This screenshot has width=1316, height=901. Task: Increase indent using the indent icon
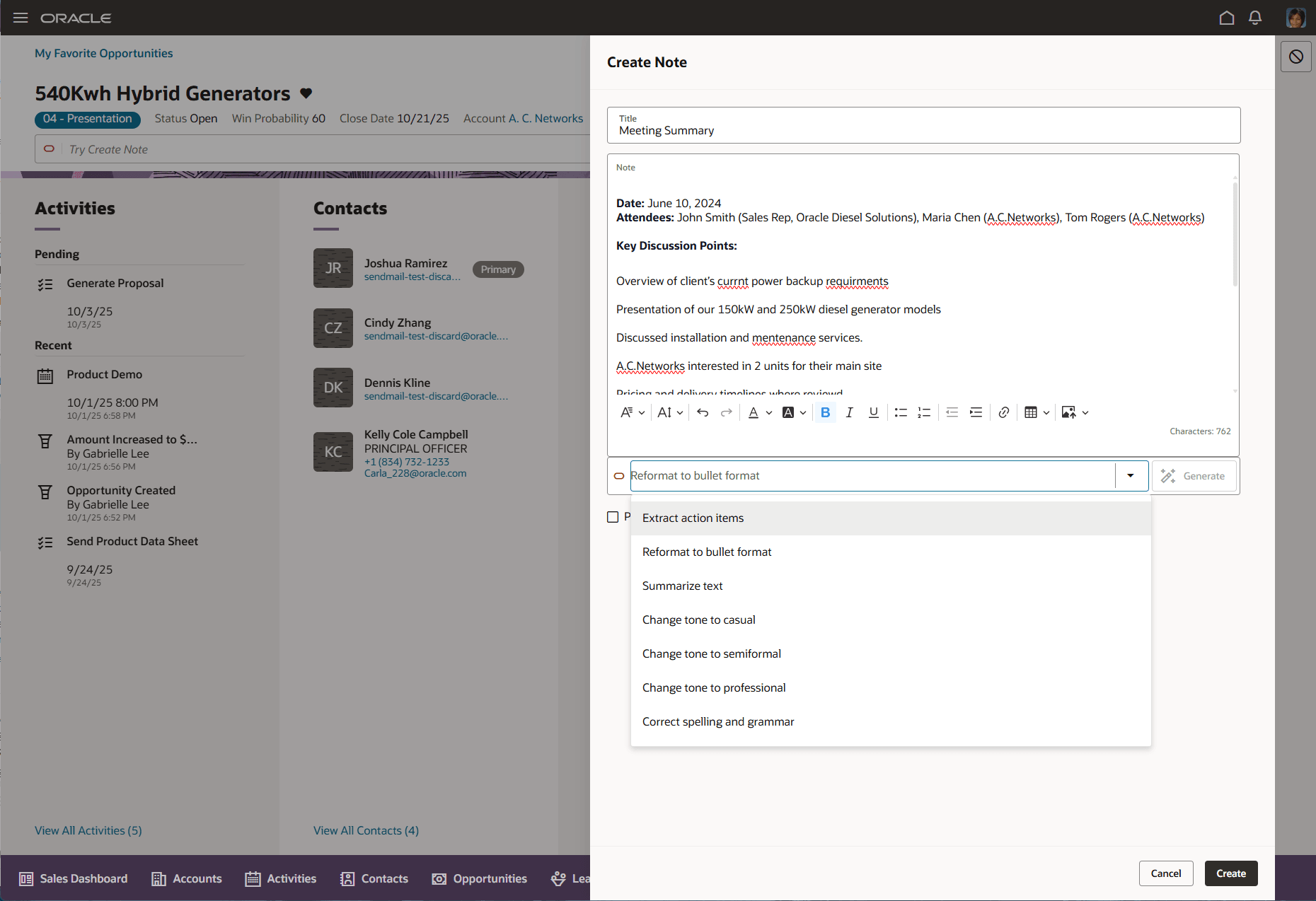(976, 412)
